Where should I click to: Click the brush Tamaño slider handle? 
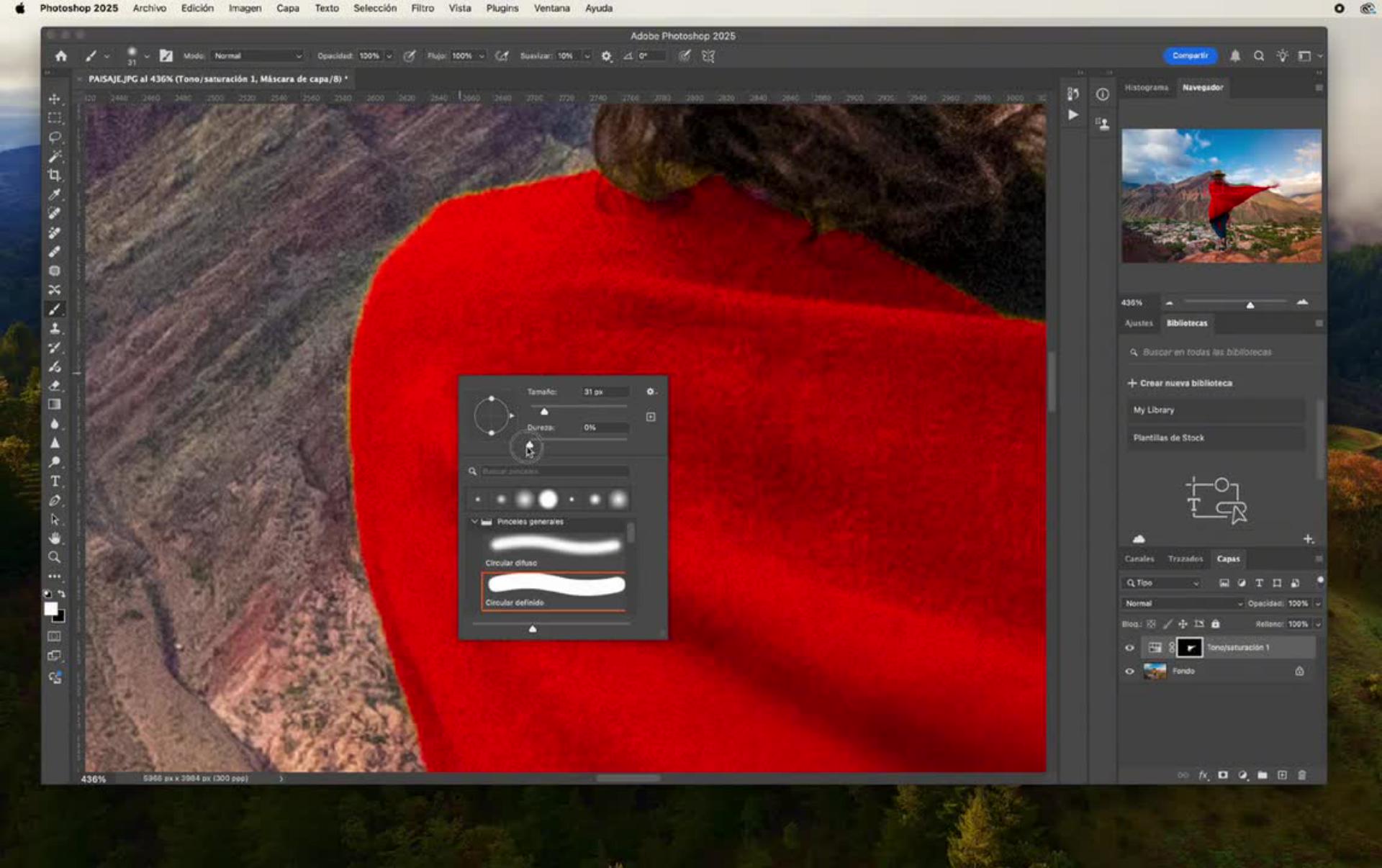coord(544,411)
